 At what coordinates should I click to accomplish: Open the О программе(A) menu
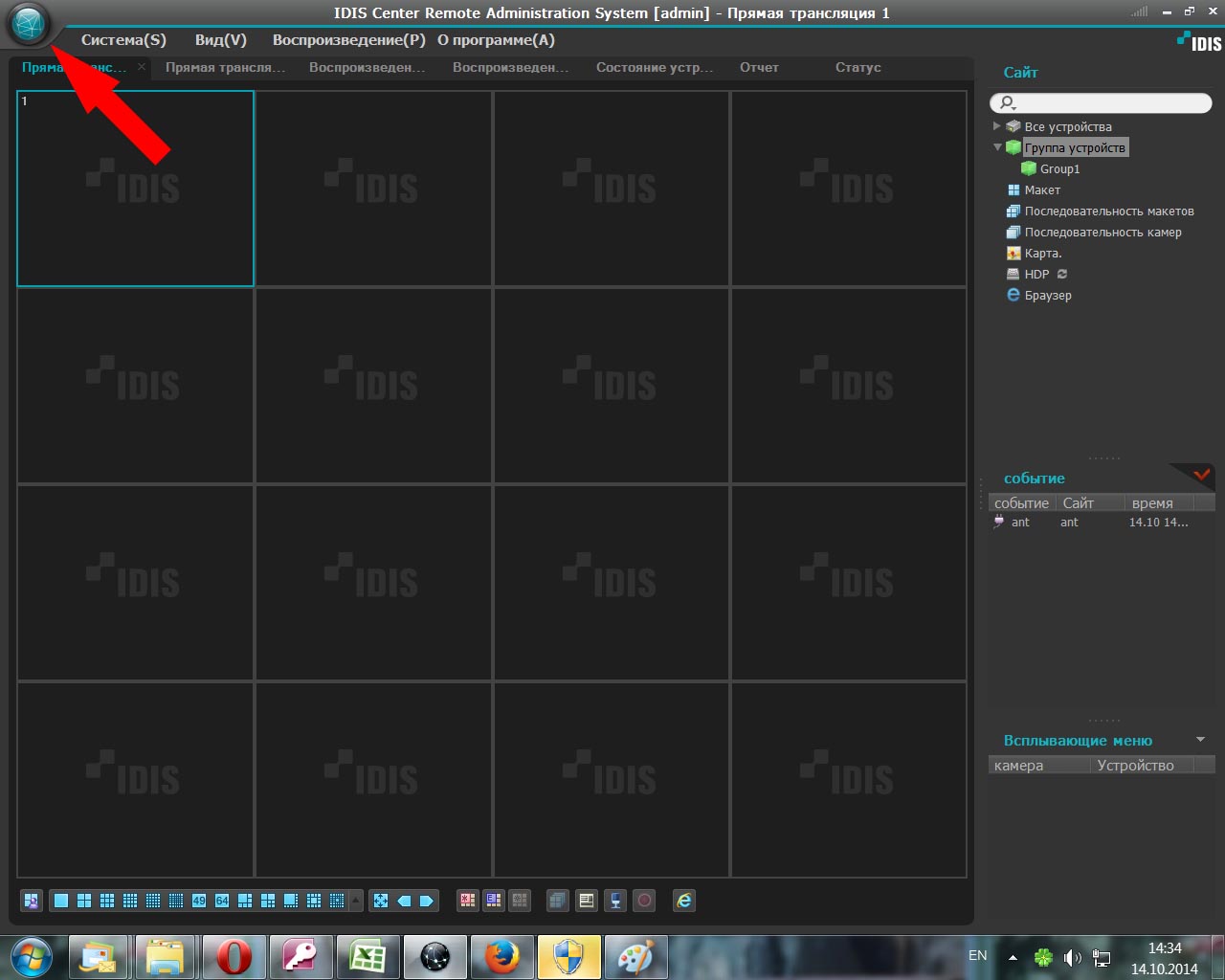point(496,40)
